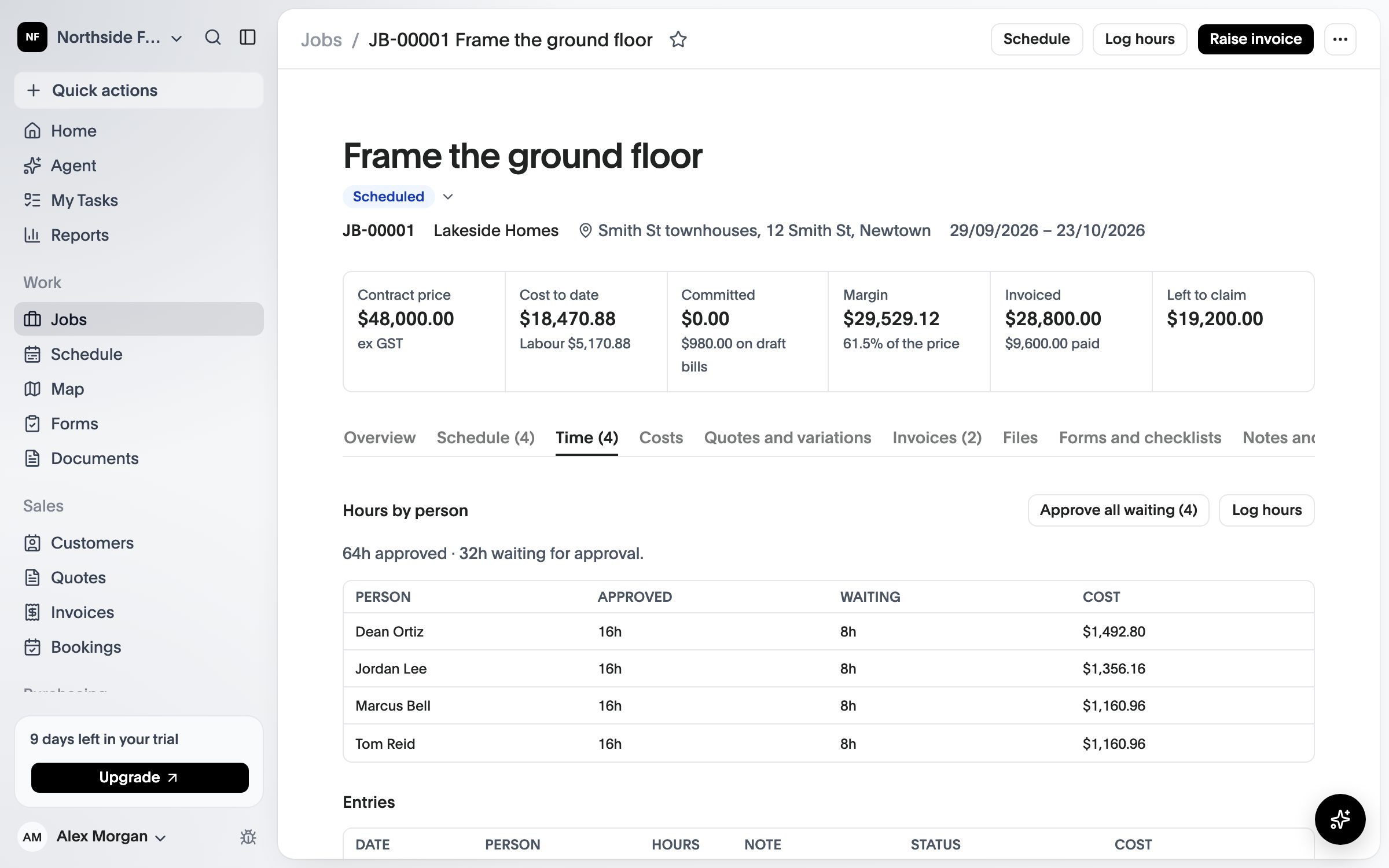
Task: Open the Files tab
Action: click(1020, 437)
